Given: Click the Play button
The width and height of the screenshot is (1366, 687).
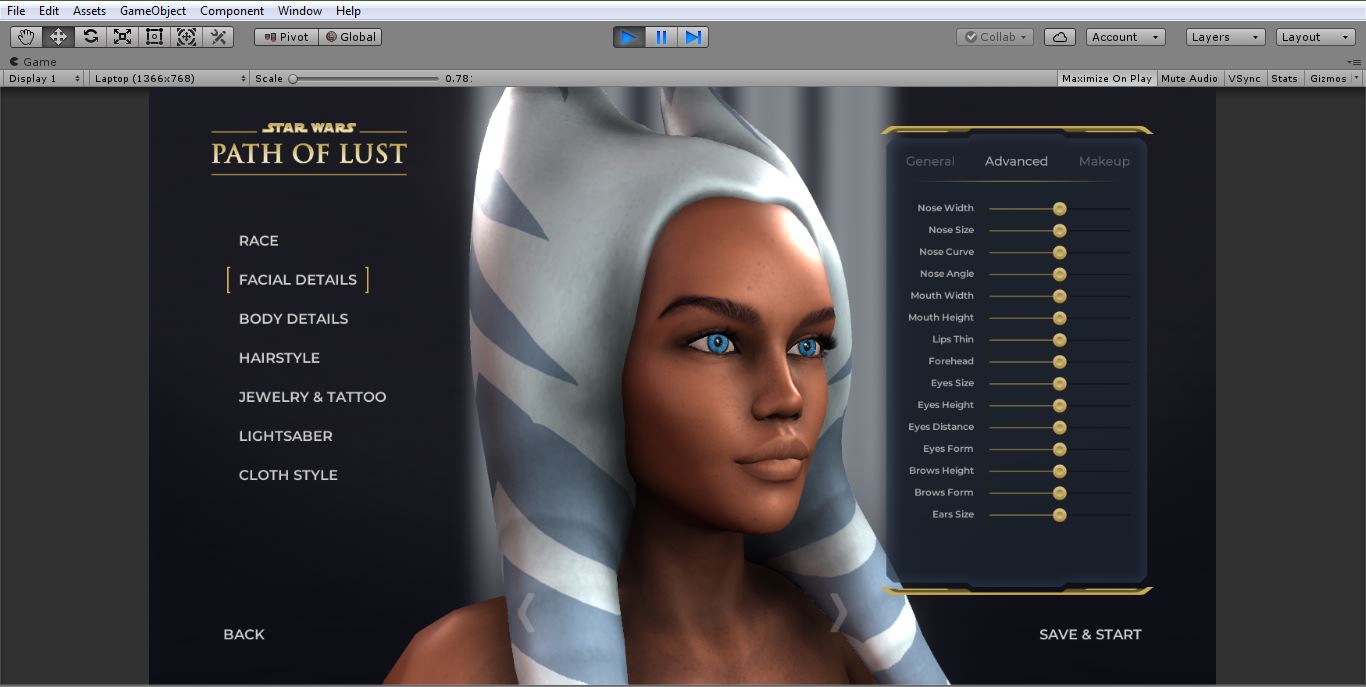Looking at the screenshot, I should 629,37.
